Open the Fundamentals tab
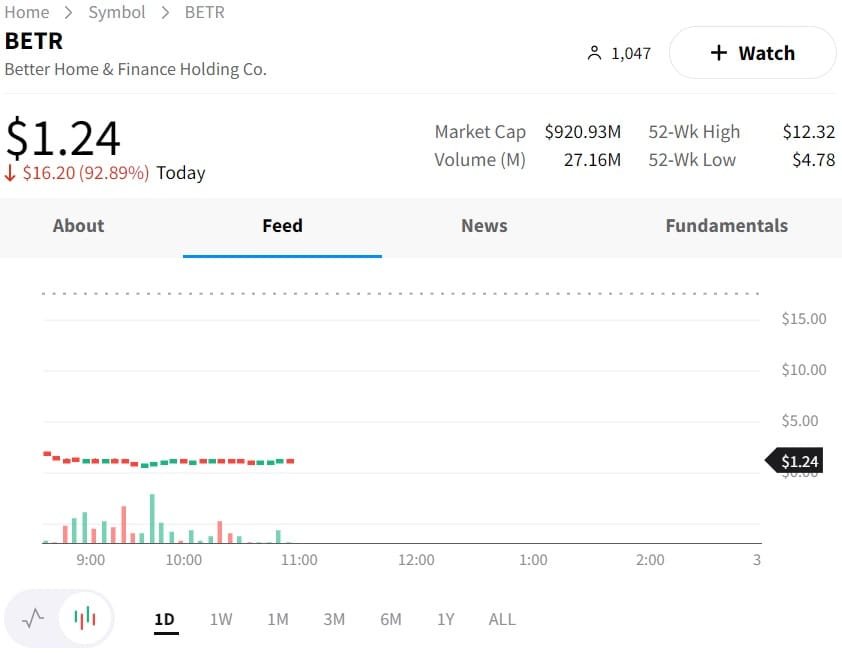Viewport: 842px width, 659px height. [x=726, y=226]
